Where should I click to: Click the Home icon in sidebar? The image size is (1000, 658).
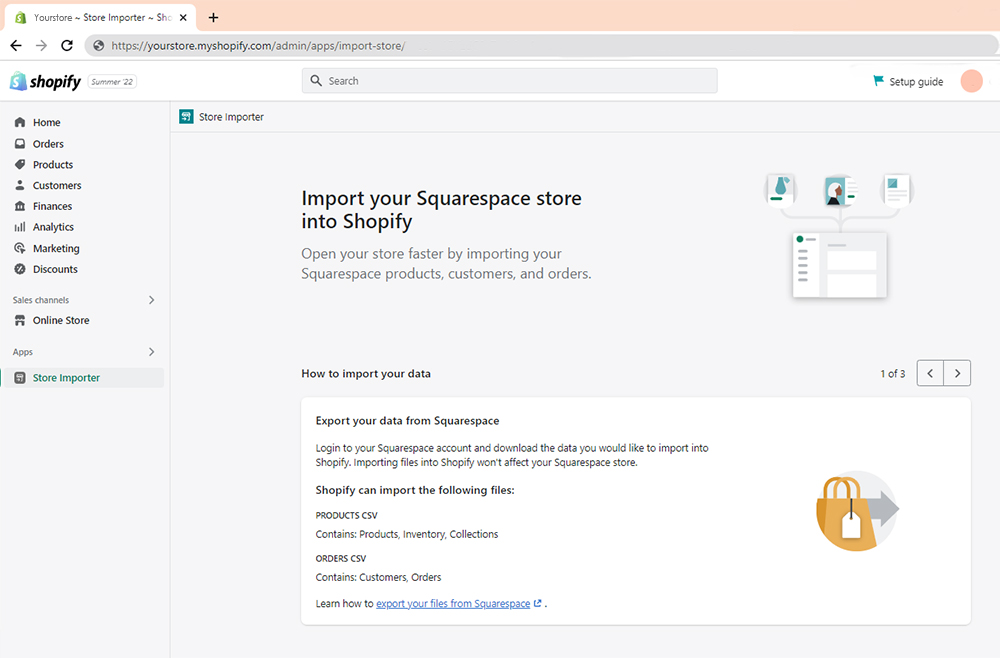tap(20, 122)
